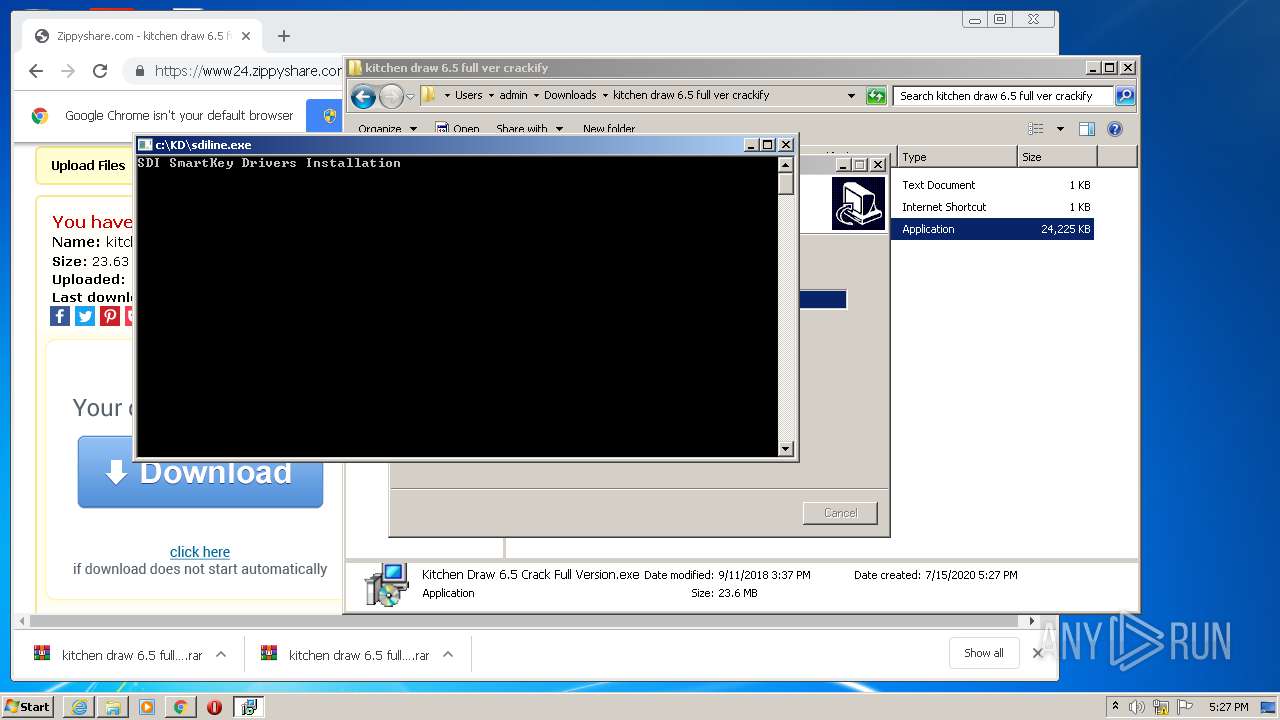Select the Internet Shortcut row

click(994, 207)
